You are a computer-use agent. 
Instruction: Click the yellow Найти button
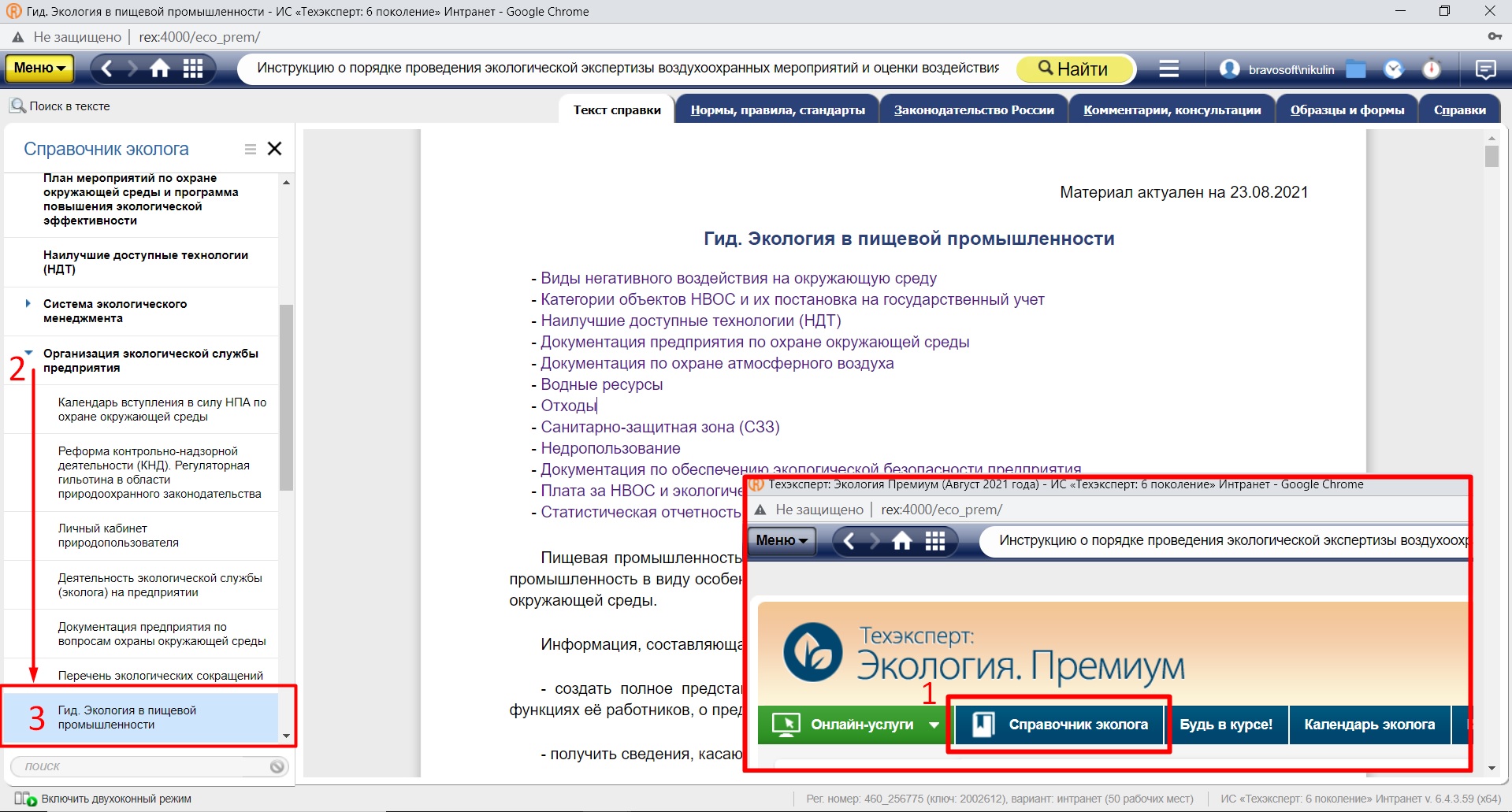[x=1075, y=69]
